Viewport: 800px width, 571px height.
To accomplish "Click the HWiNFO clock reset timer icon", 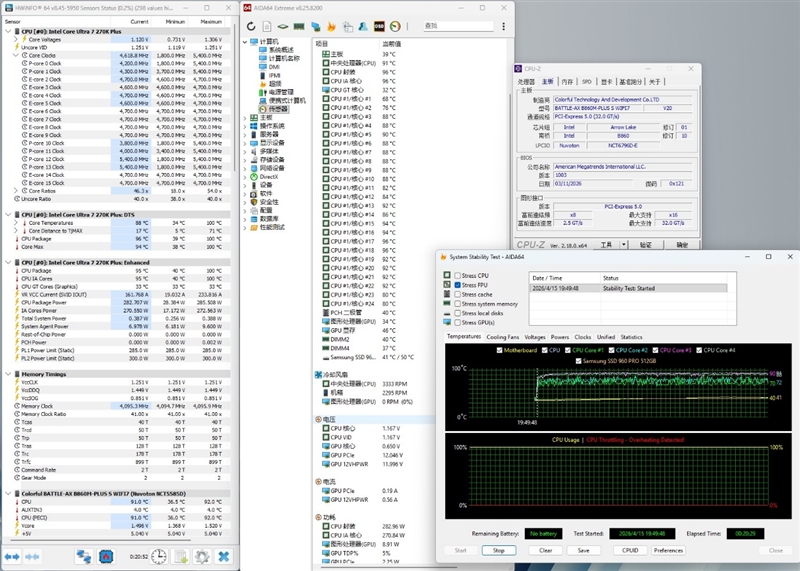I will (x=159, y=556).
